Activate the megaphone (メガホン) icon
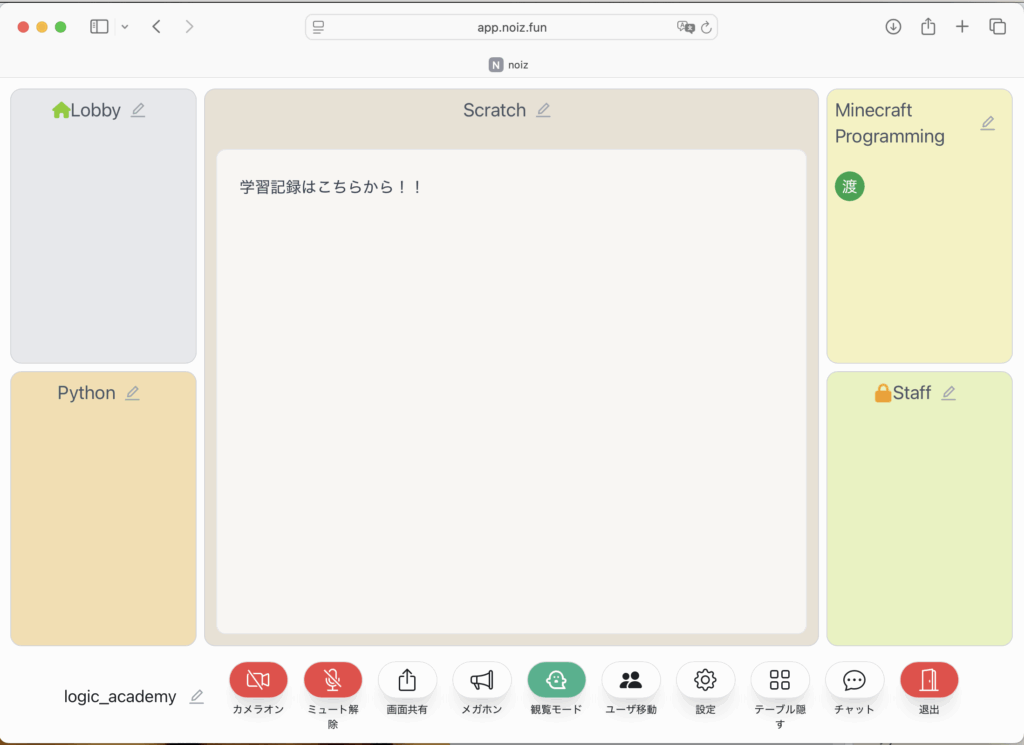 [482, 680]
